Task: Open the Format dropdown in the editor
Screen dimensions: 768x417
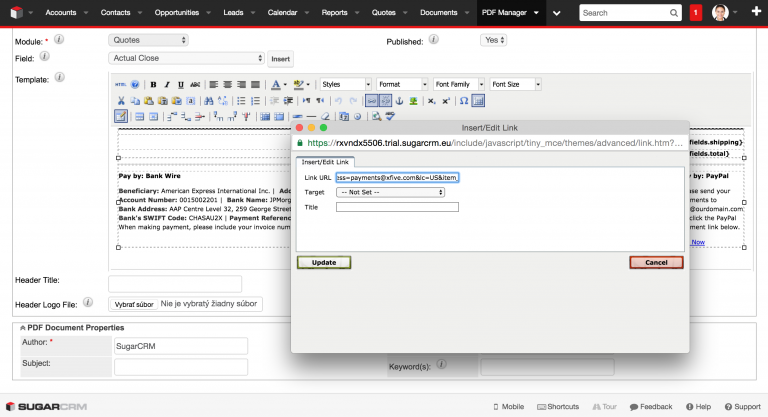Action: [402, 84]
